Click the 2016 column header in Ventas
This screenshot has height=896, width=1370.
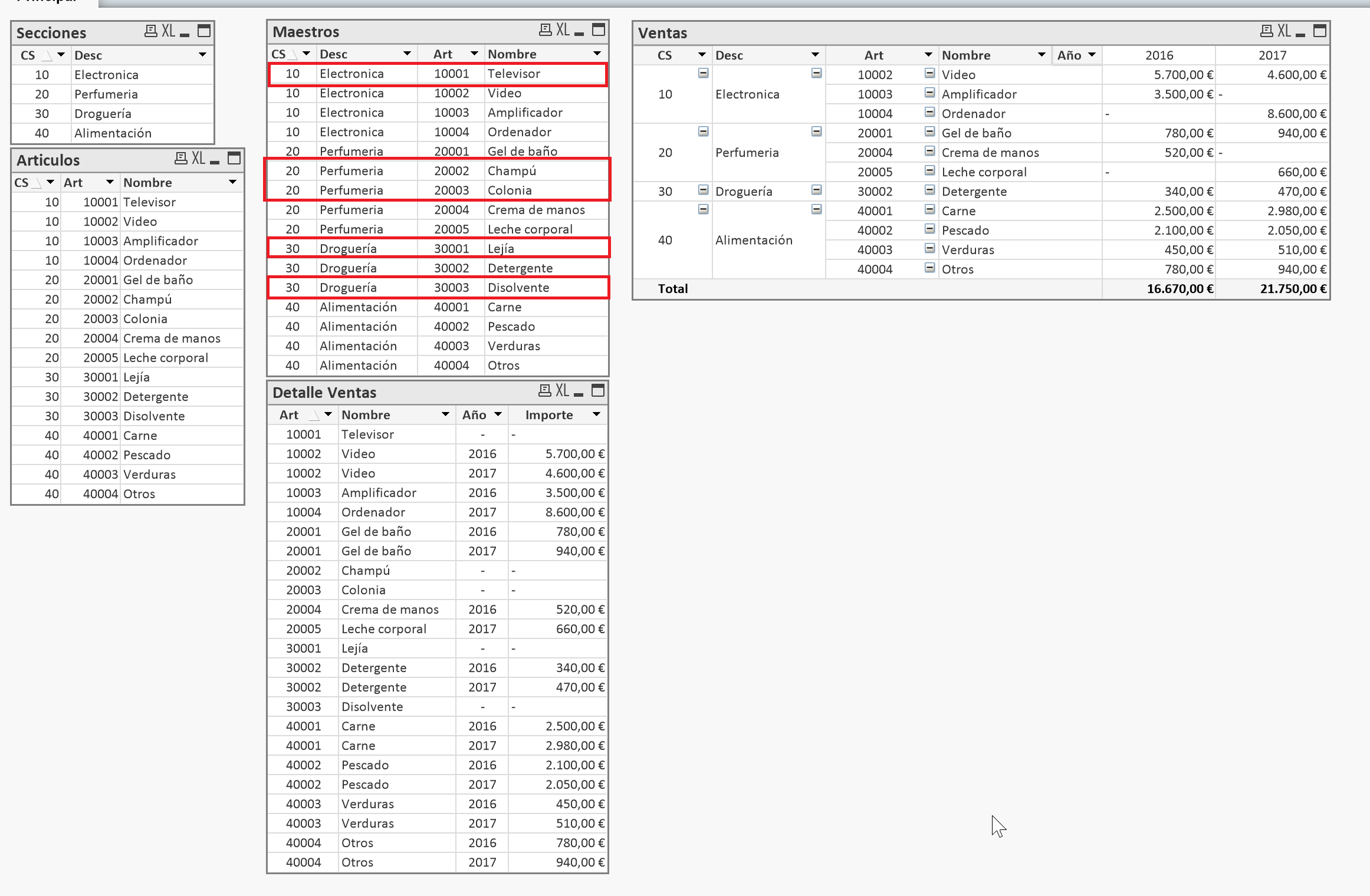point(1159,55)
